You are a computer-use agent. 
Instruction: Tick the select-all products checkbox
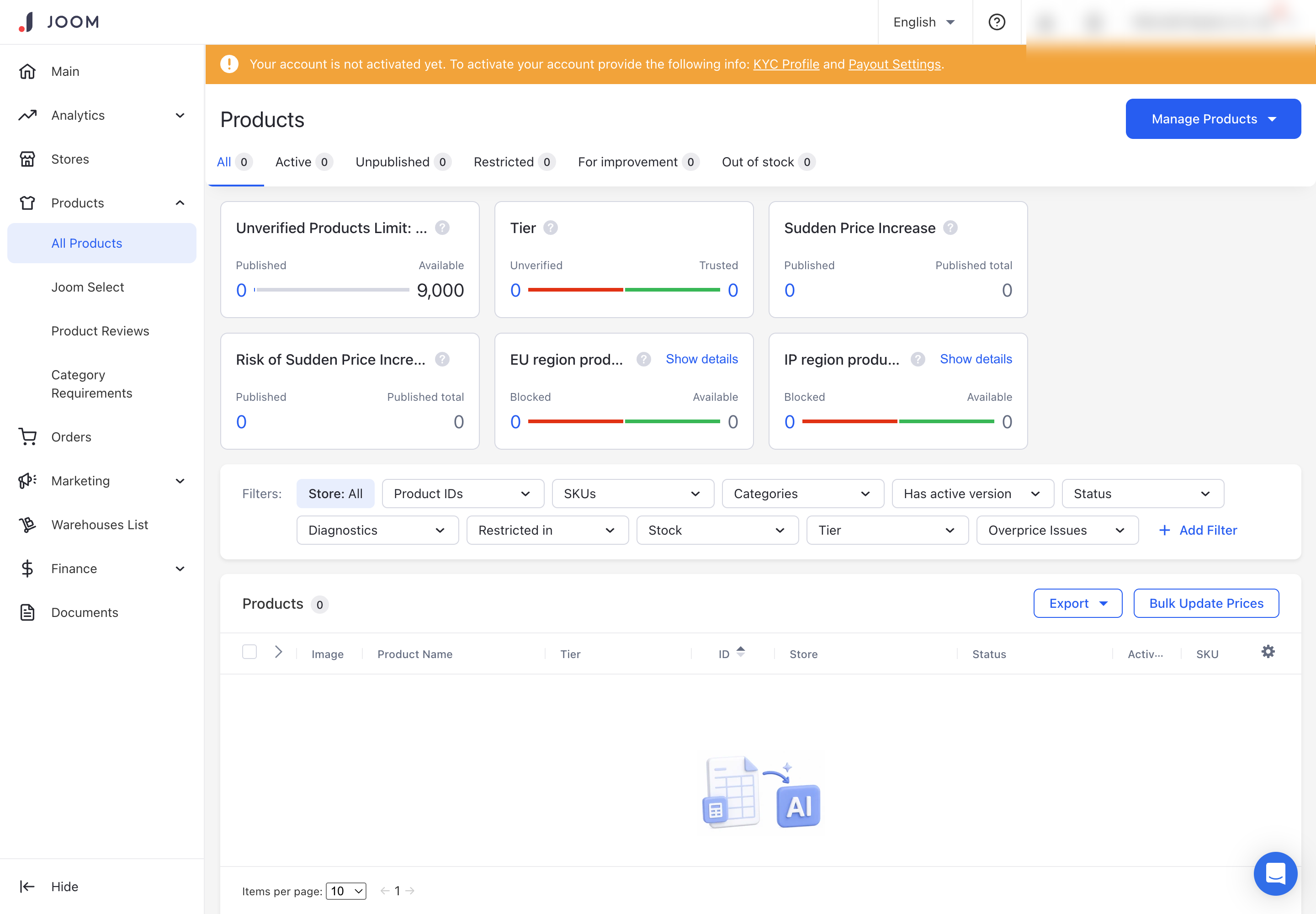249,652
